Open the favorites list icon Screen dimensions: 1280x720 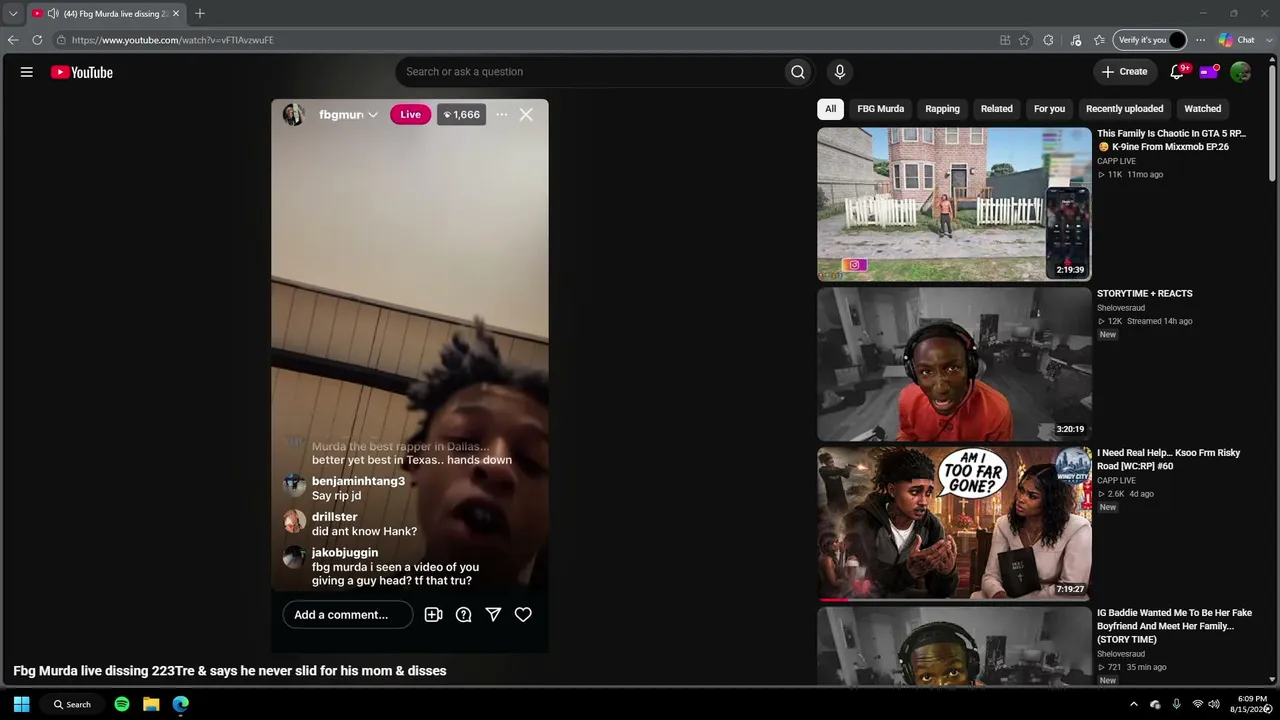[x=1099, y=40]
